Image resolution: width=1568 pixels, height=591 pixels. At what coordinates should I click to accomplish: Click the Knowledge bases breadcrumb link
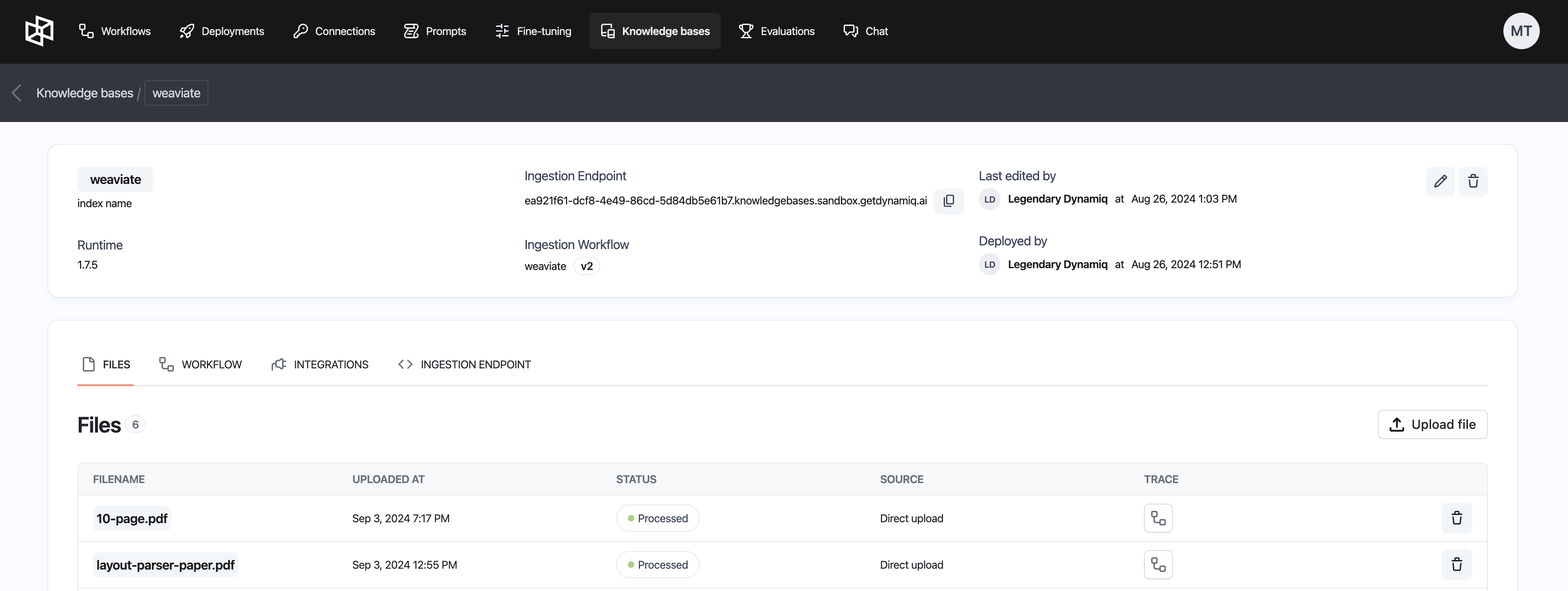click(85, 93)
